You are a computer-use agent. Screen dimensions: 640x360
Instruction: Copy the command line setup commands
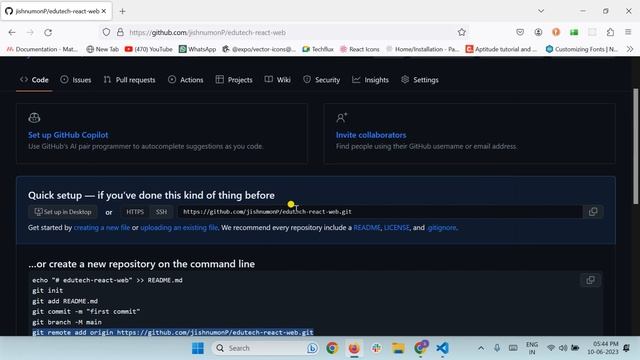[590, 280]
